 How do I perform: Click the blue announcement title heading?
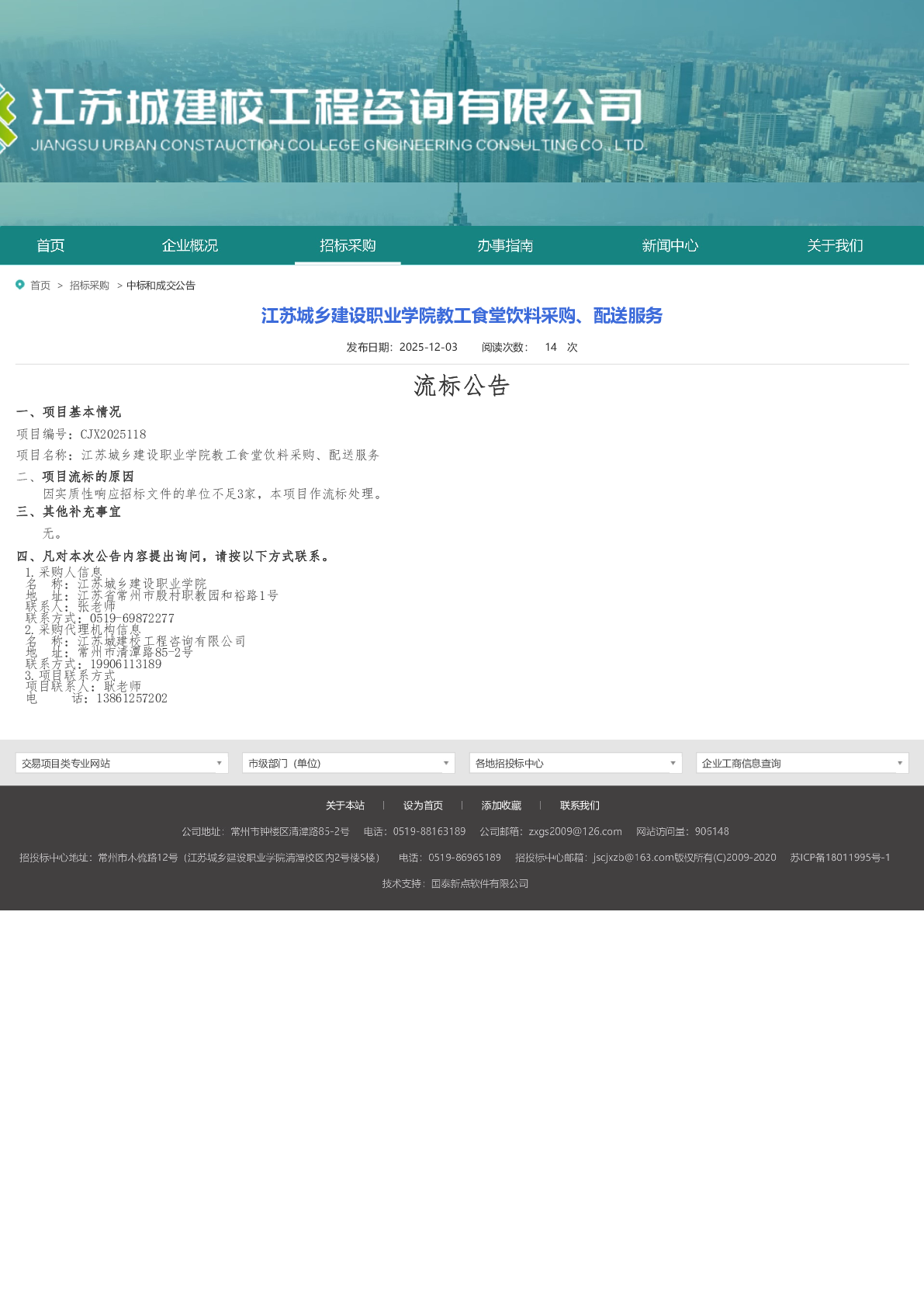[x=462, y=316]
